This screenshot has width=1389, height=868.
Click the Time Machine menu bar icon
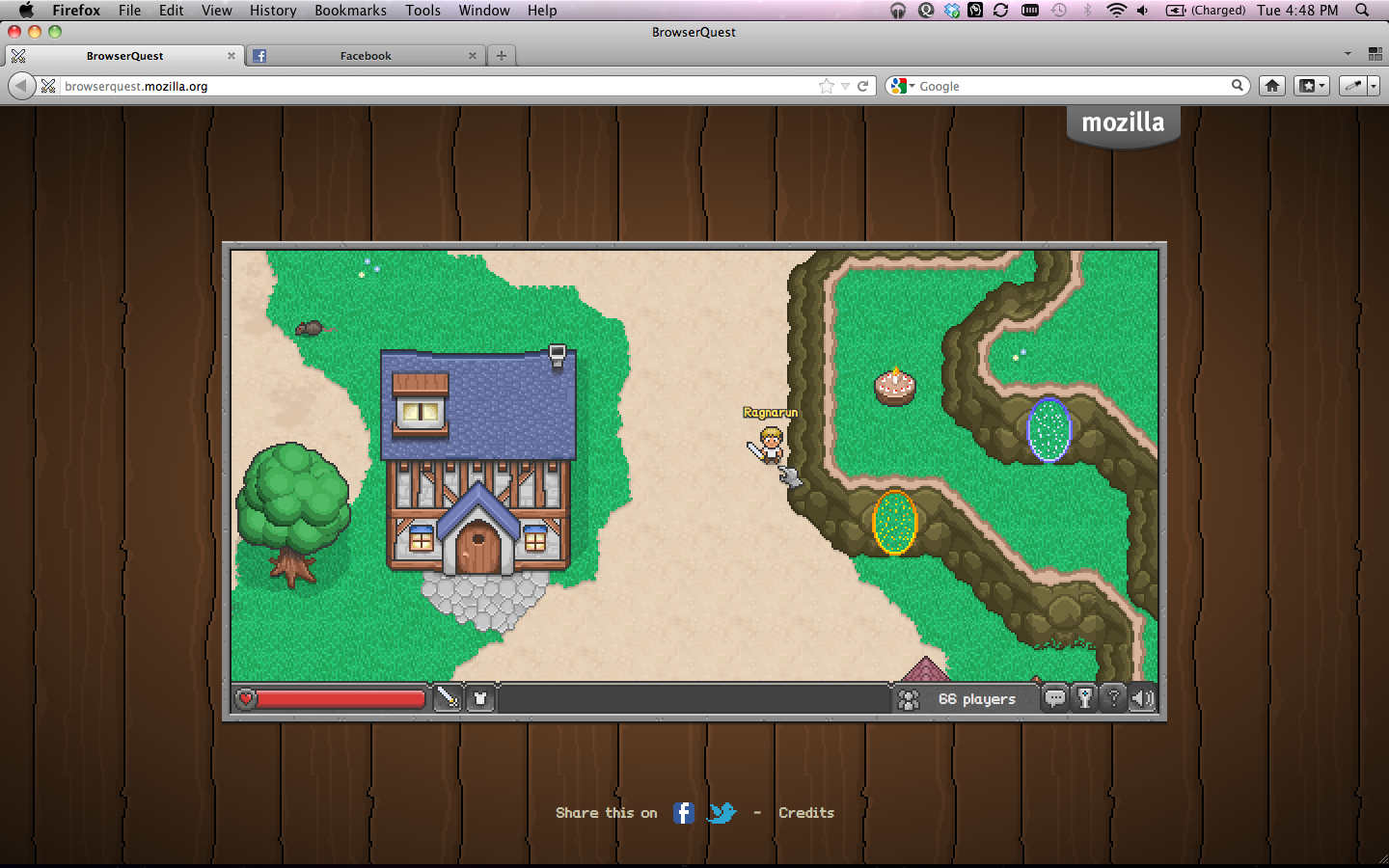(1059, 10)
